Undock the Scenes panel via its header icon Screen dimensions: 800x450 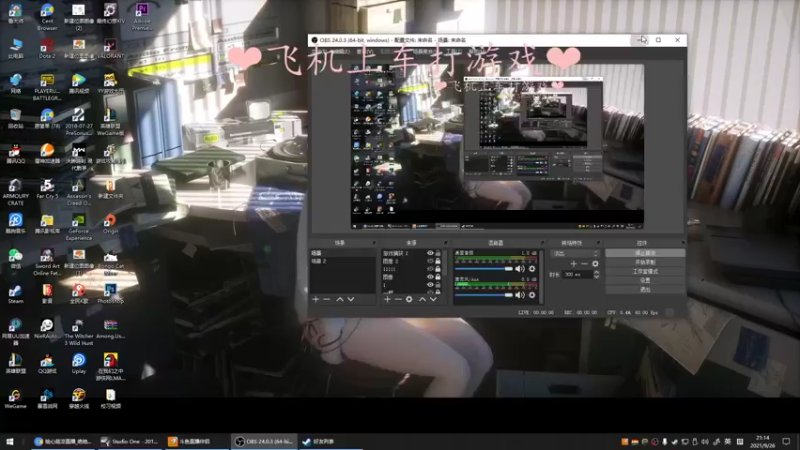pos(374,243)
